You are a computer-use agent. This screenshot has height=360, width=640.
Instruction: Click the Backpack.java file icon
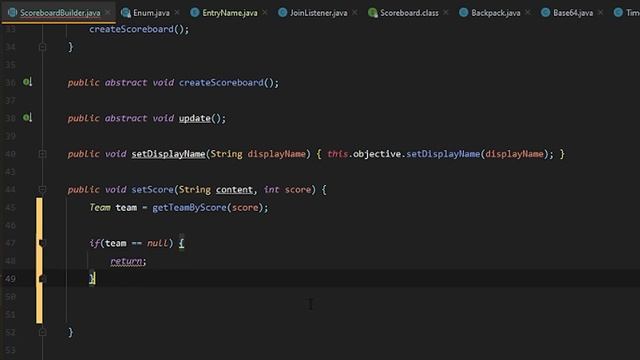click(x=463, y=13)
